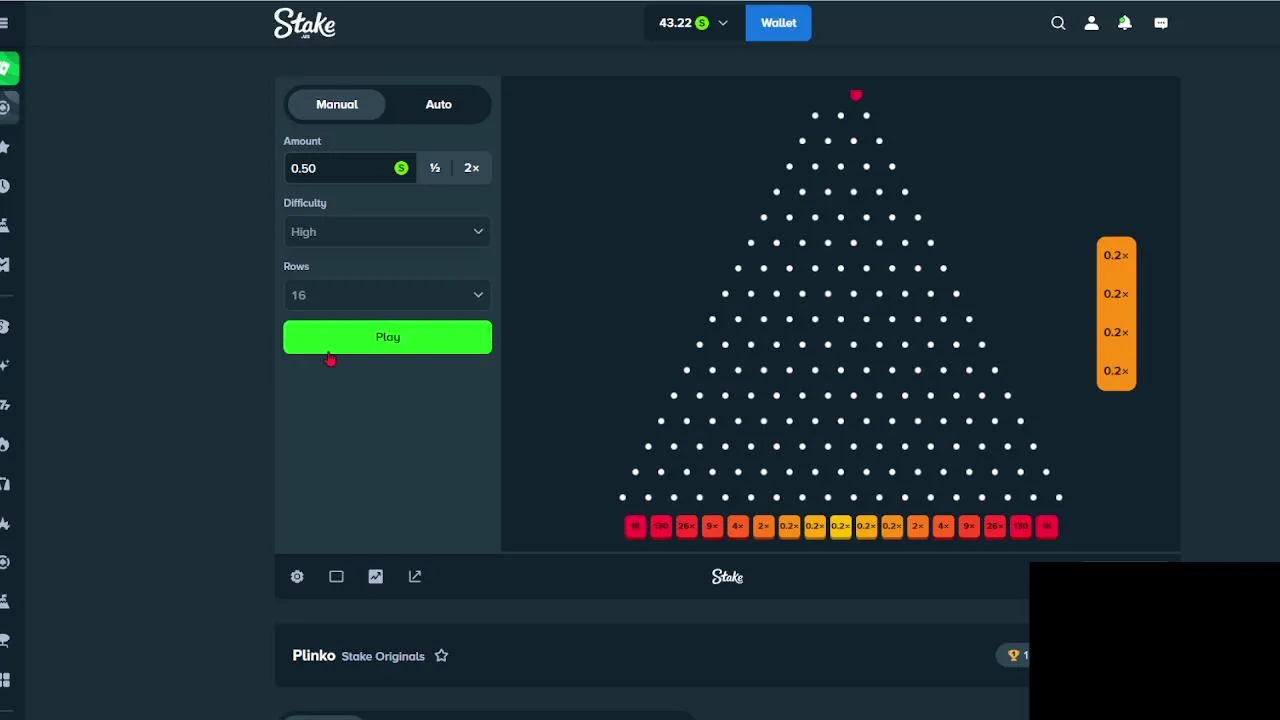Open game settings gear icon
Viewport: 1280px width, 720px height.
click(297, 577)
